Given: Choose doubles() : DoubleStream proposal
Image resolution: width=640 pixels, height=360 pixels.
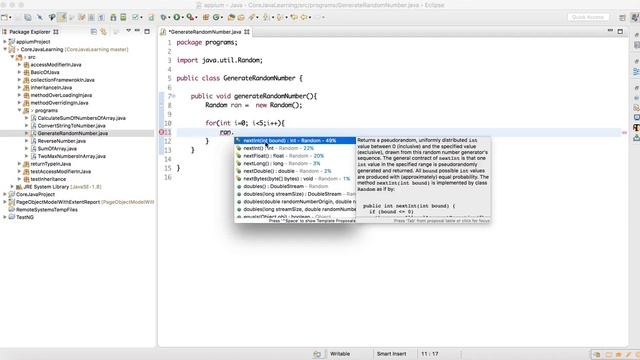Looking at the screenshot, I should [295, 186].
